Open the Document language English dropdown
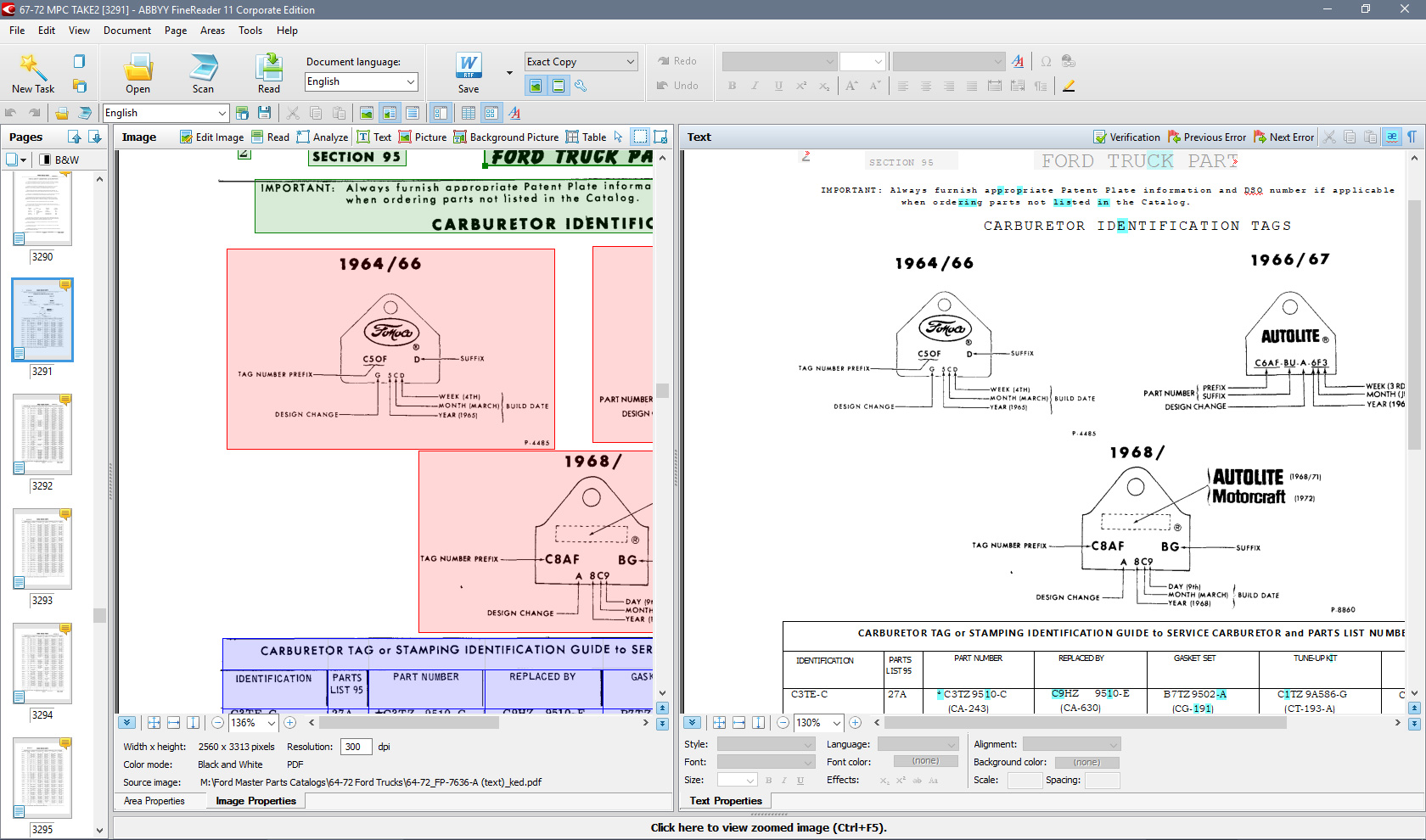 pyautogui.click(x=362, y=81)
